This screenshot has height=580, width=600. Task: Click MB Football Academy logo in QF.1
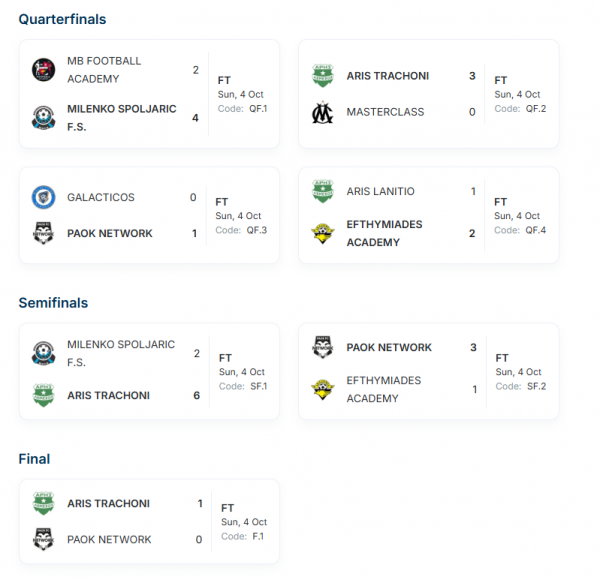[43, 70]
